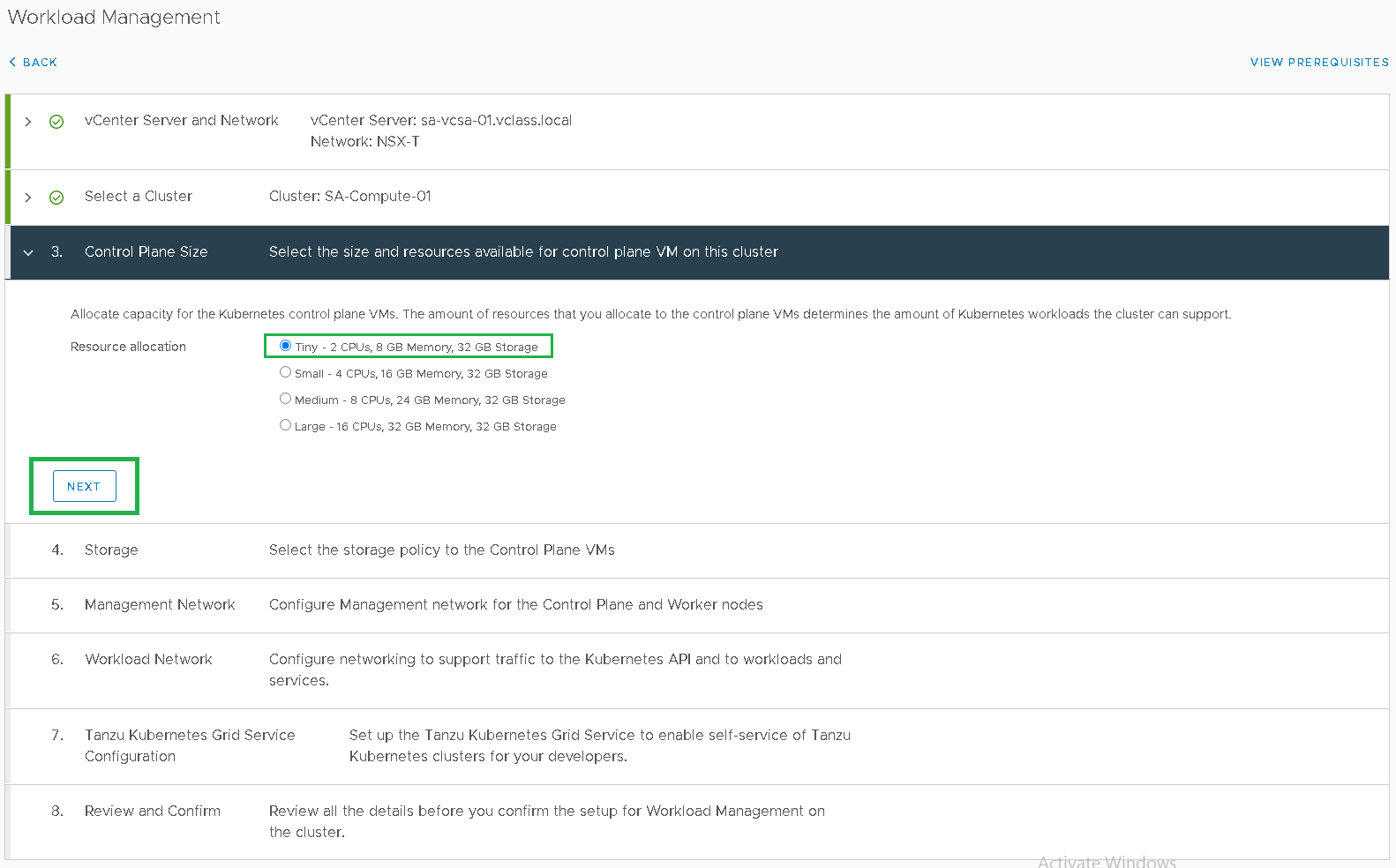Open step 6 Workload Network section

[148, 660]
